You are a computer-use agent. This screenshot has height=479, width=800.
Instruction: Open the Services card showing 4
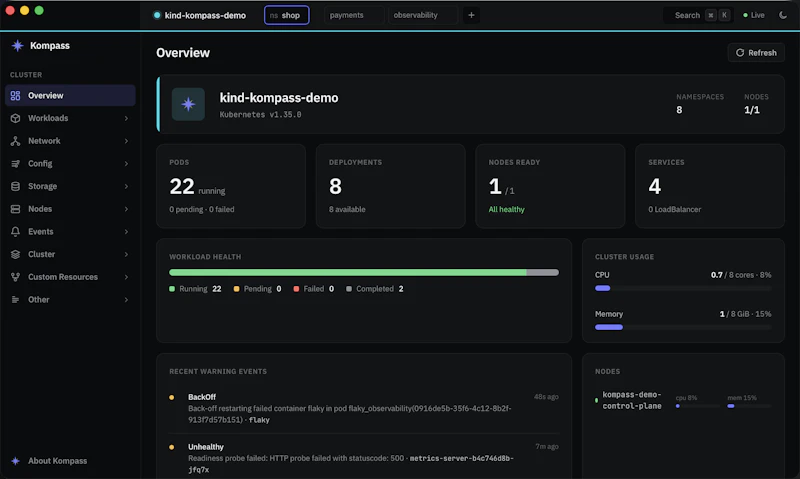(710, 186)
